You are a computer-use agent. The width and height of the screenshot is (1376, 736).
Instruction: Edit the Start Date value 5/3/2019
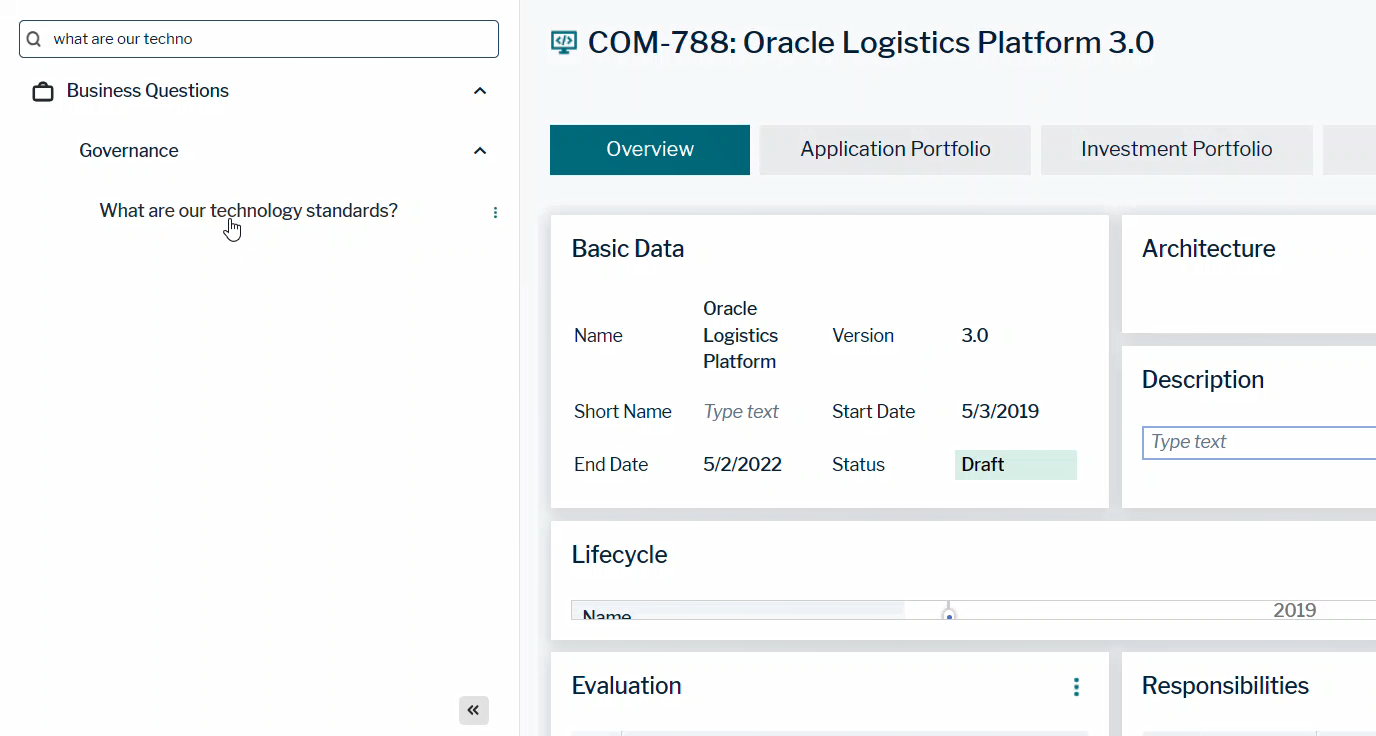pyautogui.click(x=1000, y=412)
